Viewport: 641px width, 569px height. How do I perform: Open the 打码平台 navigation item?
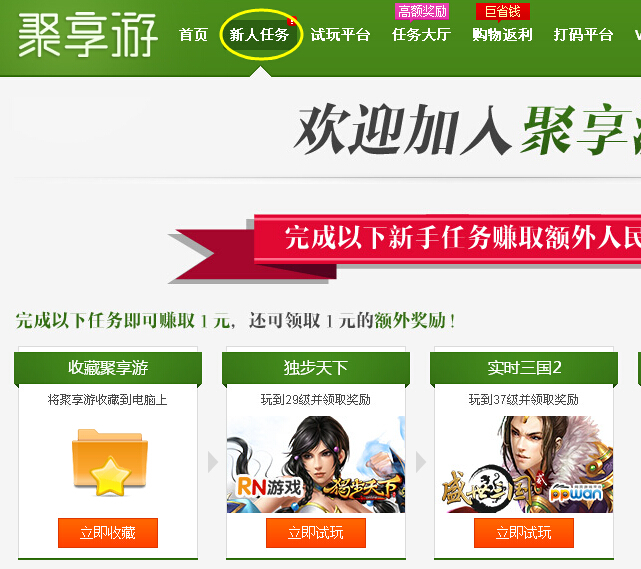[x=583, y=35]
